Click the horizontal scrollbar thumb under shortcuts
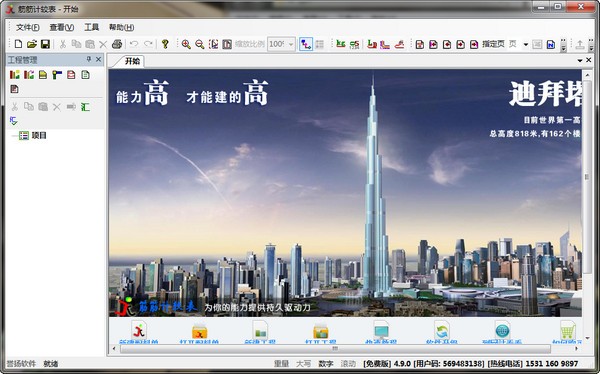Image resolution: width=600 pixels, height=374 pixels. click(335, 349)
